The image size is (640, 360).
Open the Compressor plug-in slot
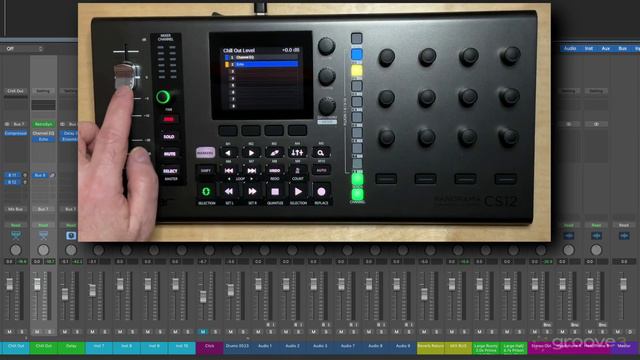click(16, 133)
